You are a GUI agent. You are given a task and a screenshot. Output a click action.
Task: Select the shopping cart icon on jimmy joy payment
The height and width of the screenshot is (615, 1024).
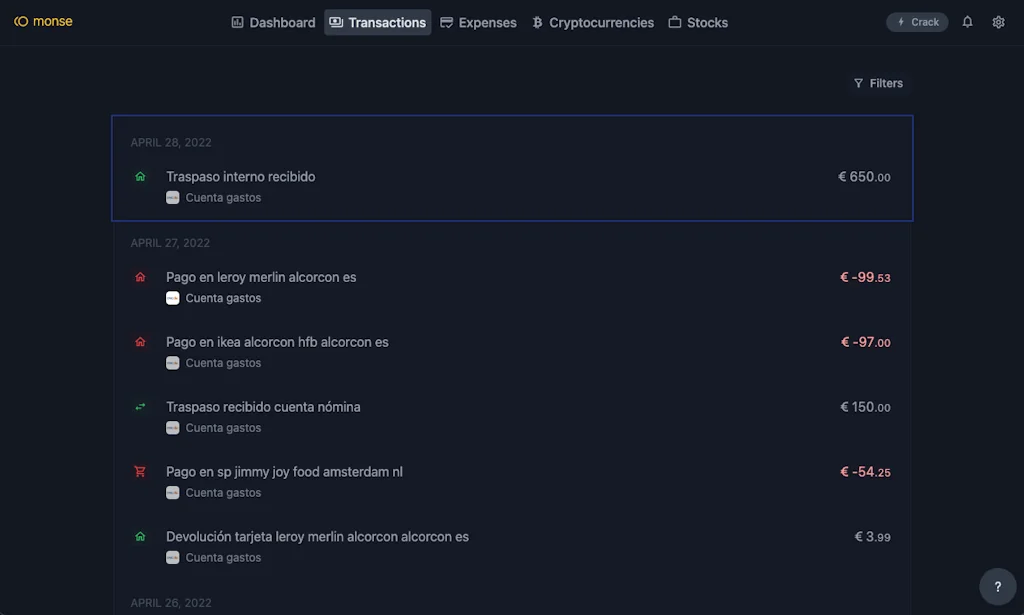point(140,471)
